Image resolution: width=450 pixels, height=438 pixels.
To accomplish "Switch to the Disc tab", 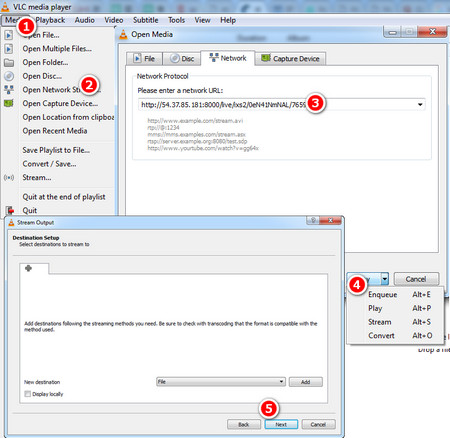I will click(182, 59).
